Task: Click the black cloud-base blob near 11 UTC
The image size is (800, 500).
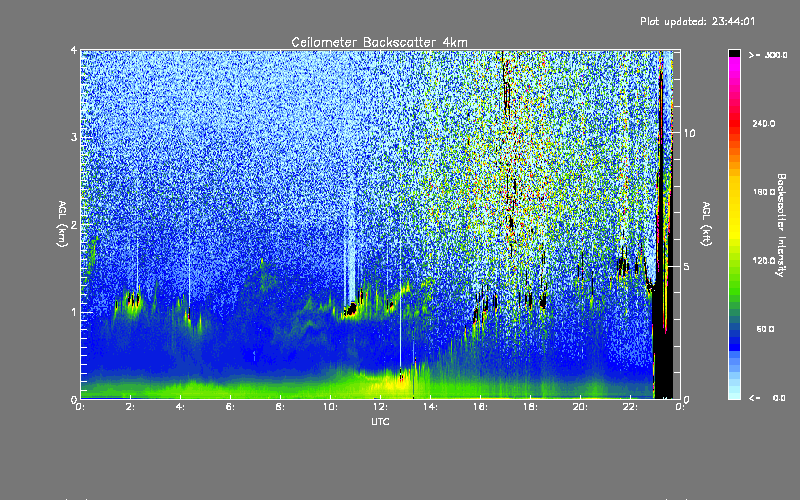Action: [351, 309]
